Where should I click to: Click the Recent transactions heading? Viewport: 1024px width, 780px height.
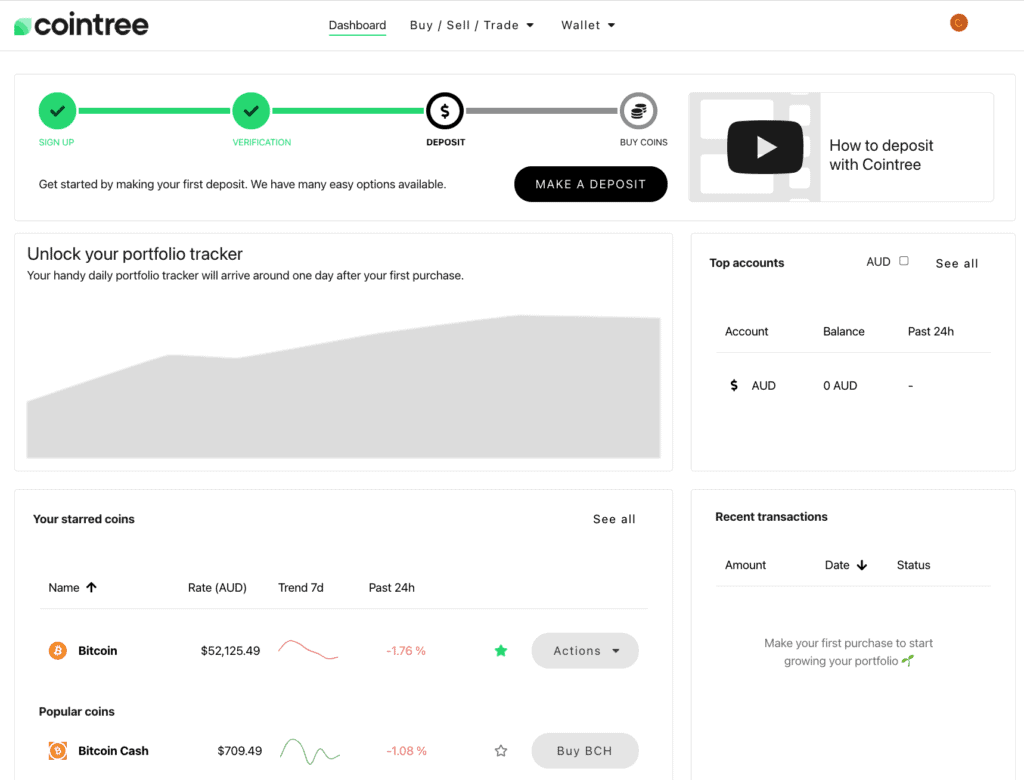(771, 517)
